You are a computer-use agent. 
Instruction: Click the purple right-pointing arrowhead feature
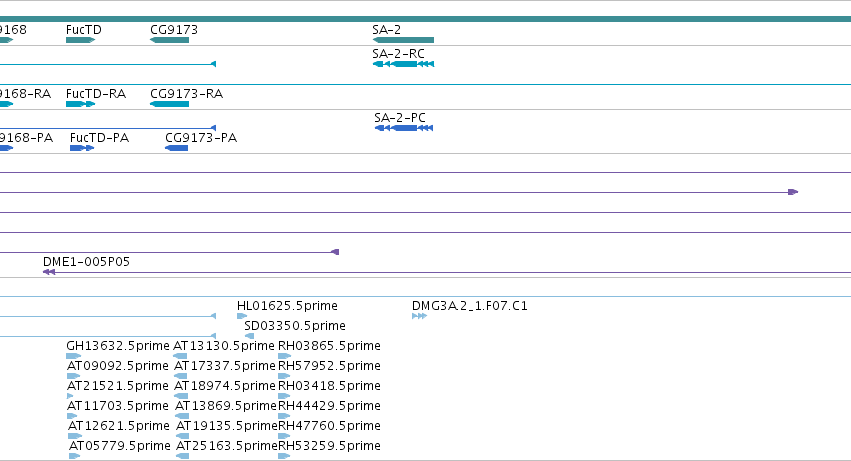tap(793, 192)
